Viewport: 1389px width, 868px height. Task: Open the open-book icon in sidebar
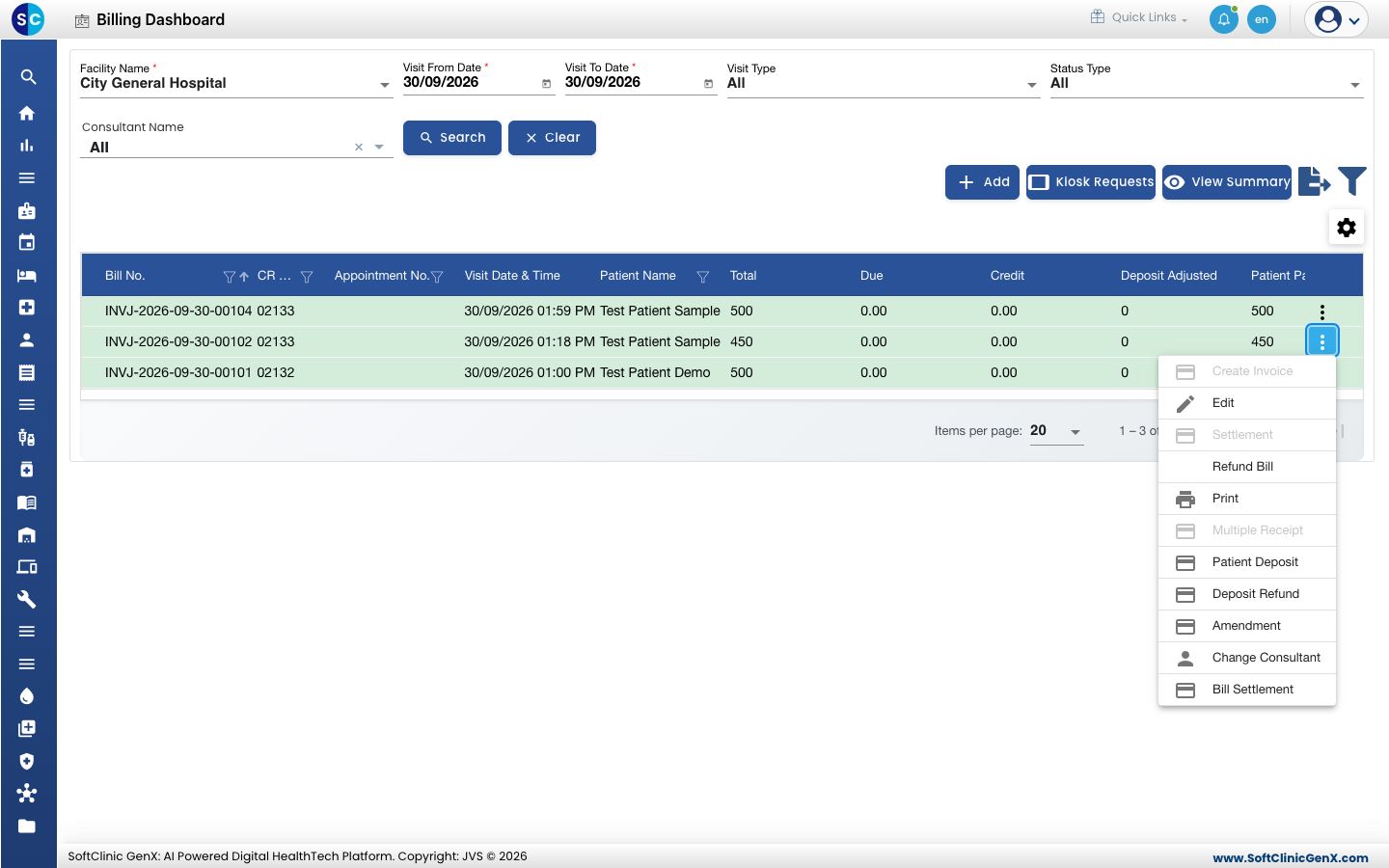pos(27,502)
